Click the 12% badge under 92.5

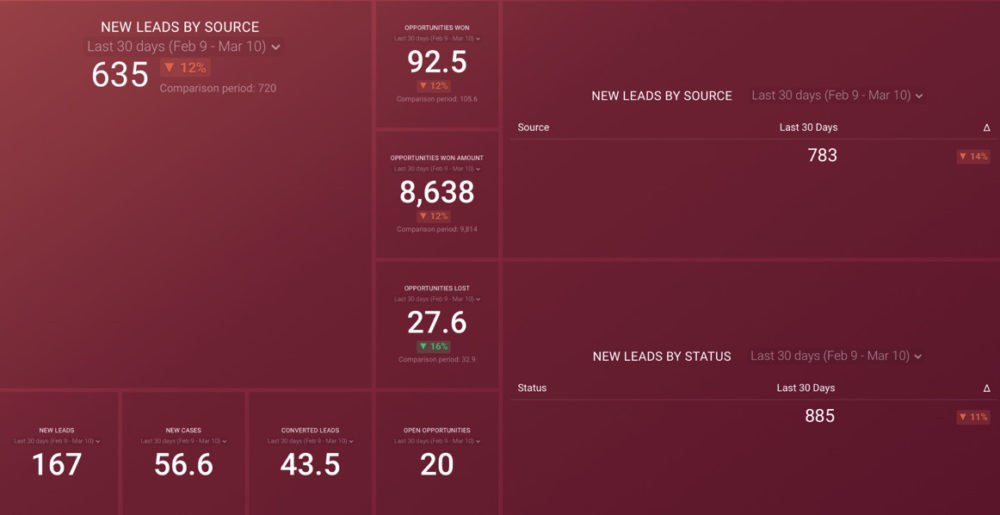tap(436, 86)
